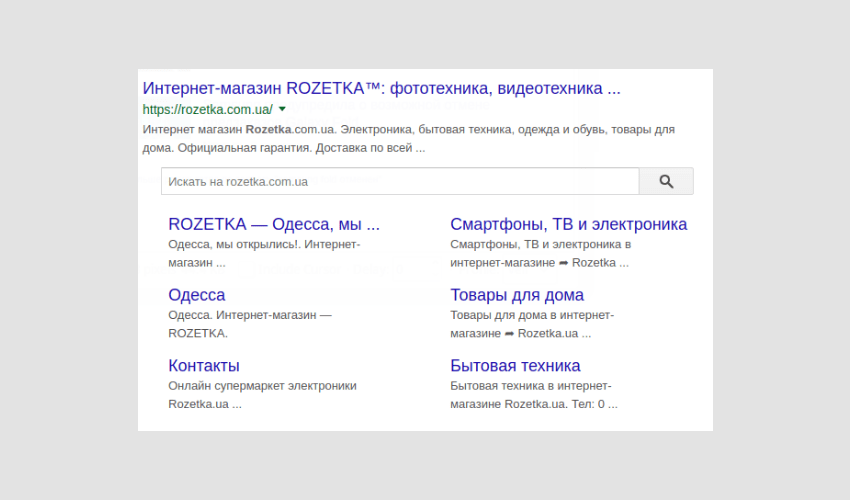Click the description 'Товары для дома в интернет-'

point(532,315)
